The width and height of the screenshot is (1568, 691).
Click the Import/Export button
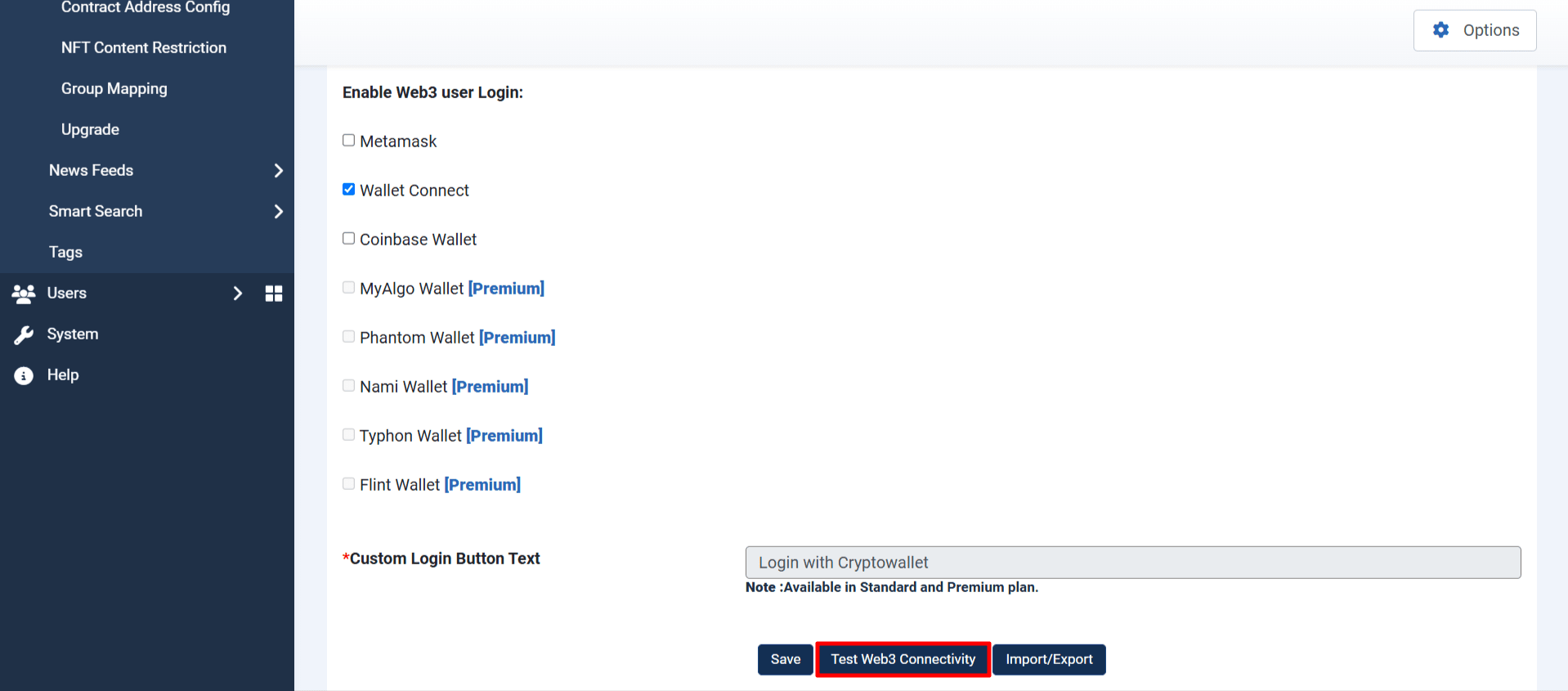coord(1049,660)
